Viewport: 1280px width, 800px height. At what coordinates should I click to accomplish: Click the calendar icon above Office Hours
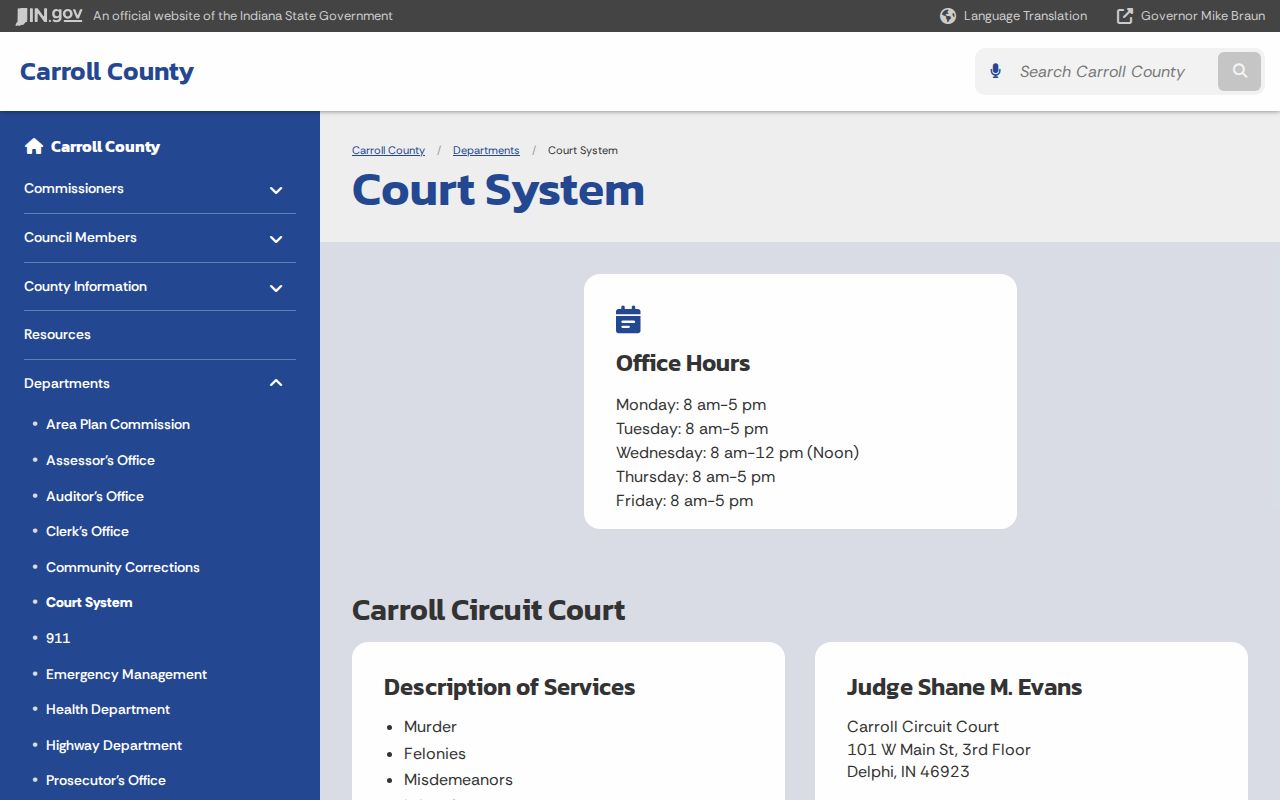point(628,320)
